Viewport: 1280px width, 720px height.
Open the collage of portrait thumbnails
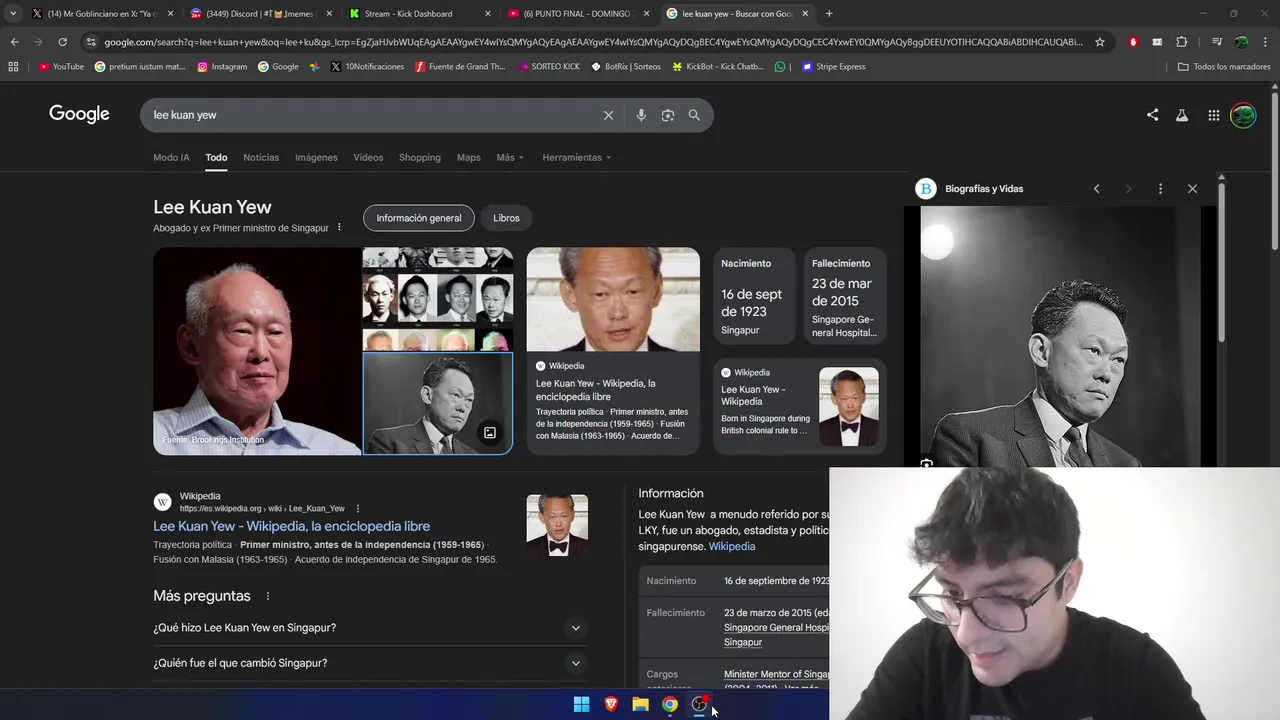click(x=438, y=299)
